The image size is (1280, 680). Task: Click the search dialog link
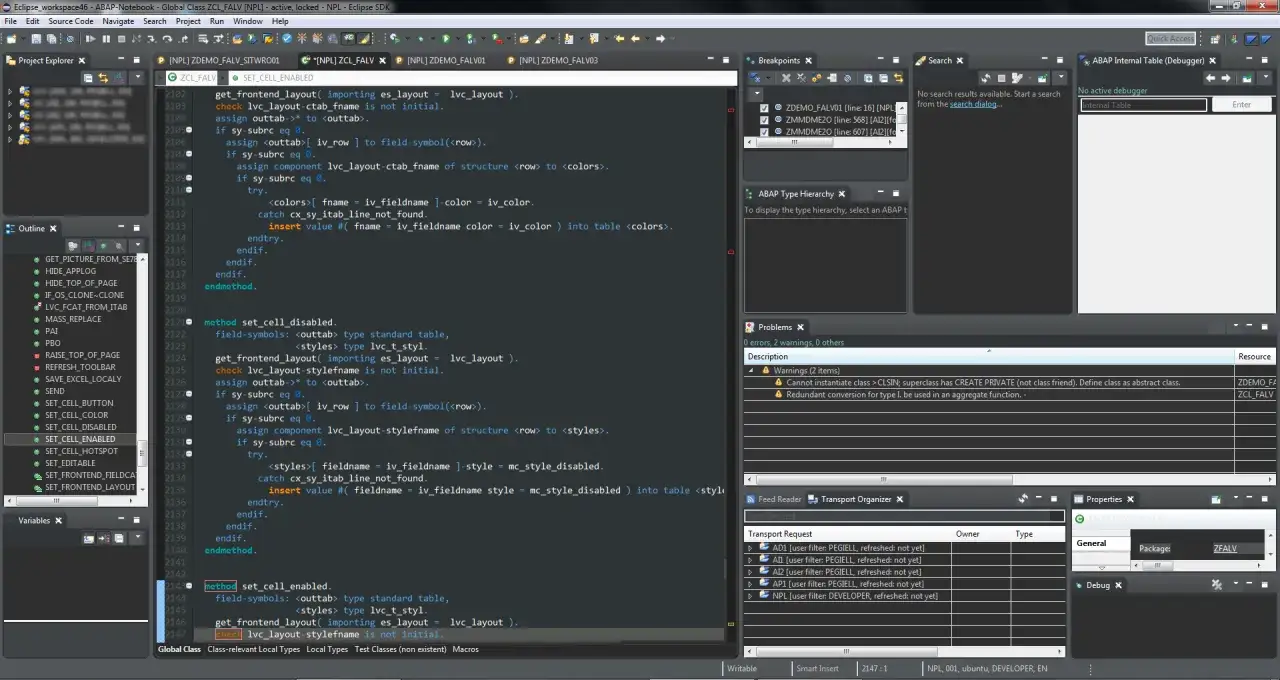pyautogui.click(x=974, y=104)
